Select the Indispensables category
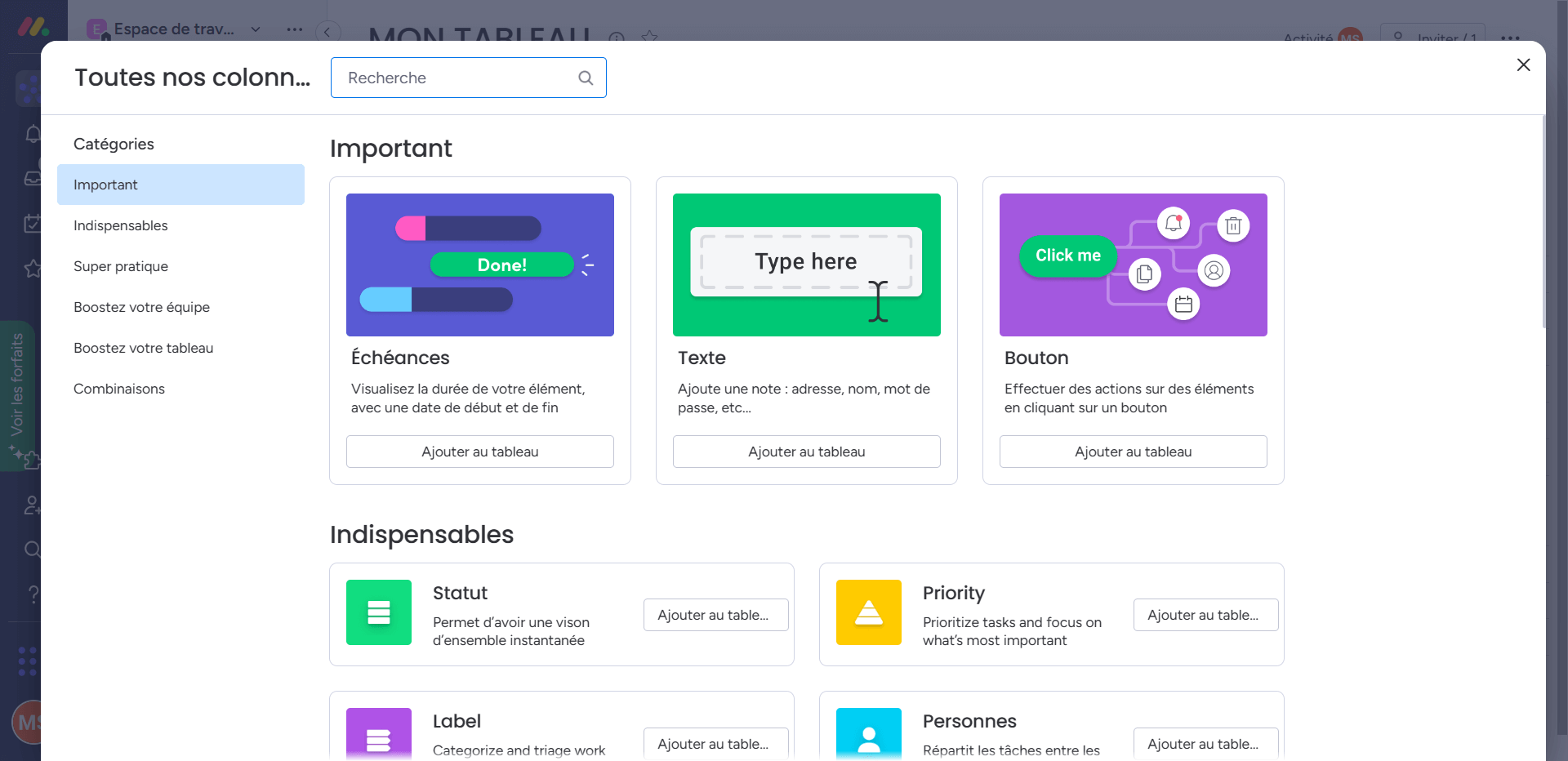1568x761 pixels. pyautogui.click(x=121, y=225)
